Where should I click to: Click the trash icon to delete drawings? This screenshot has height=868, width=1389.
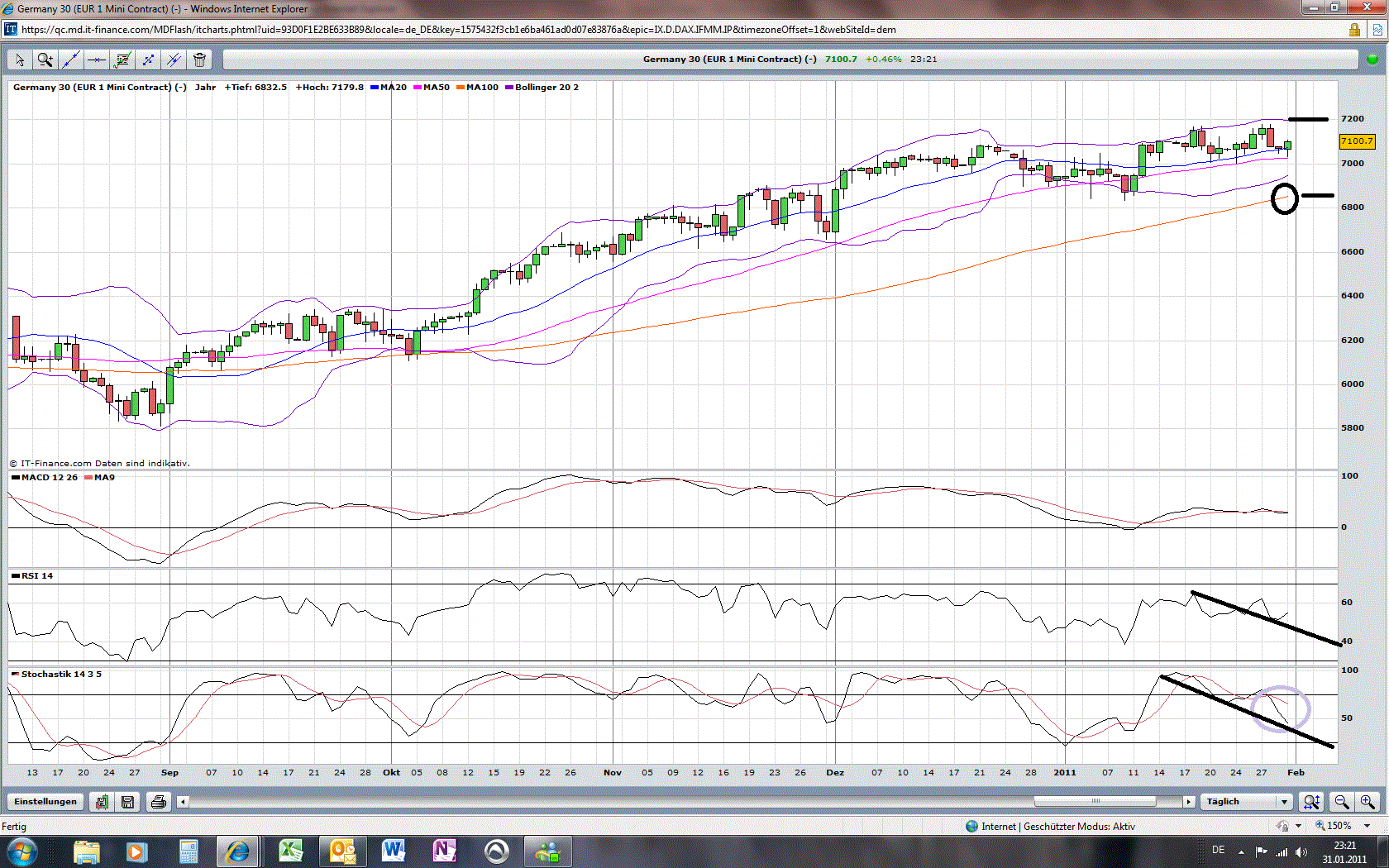click(x=199, y=60)
